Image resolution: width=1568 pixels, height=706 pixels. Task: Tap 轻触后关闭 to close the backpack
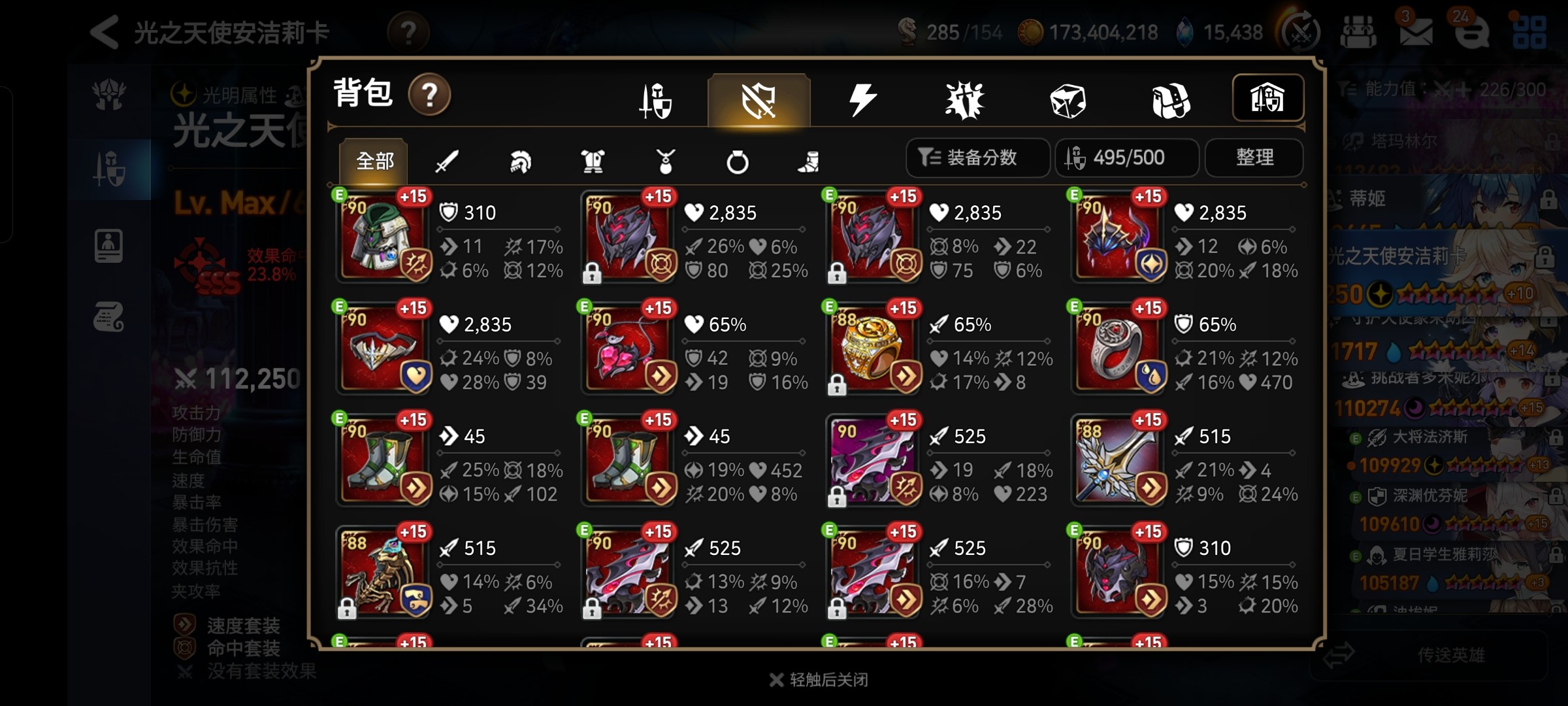point(819,680)
